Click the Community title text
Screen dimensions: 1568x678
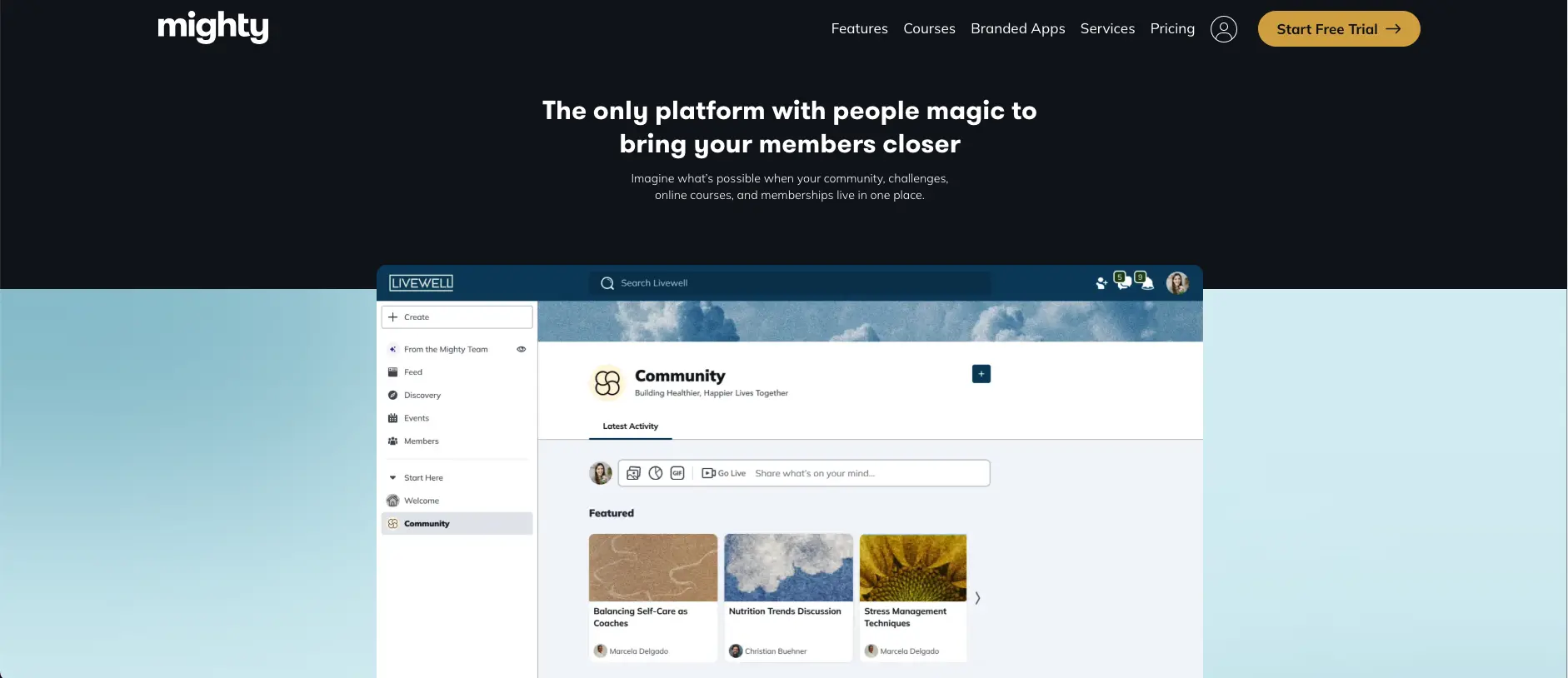coord(680,376)
